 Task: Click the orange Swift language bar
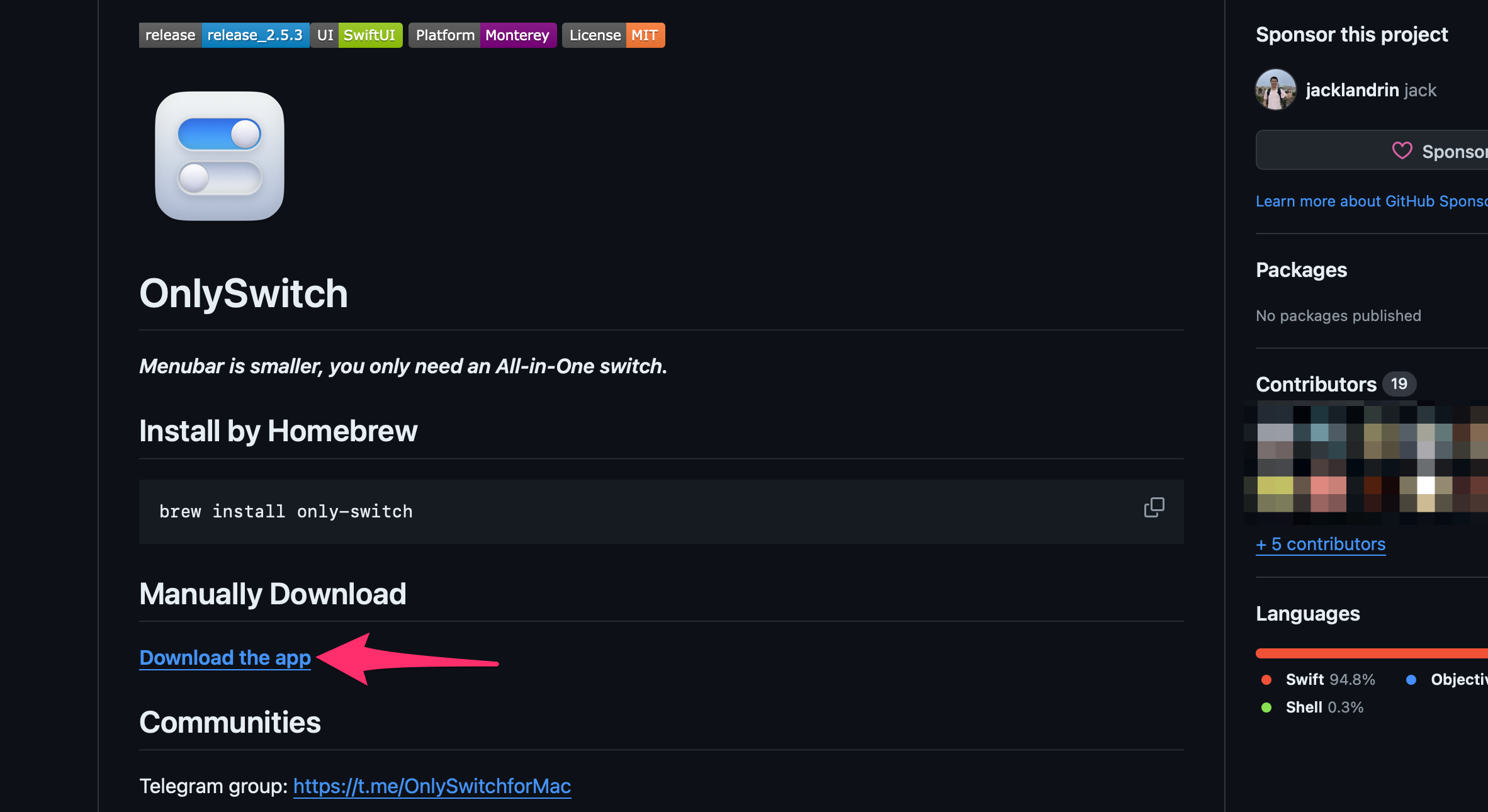click(1372, 653)
